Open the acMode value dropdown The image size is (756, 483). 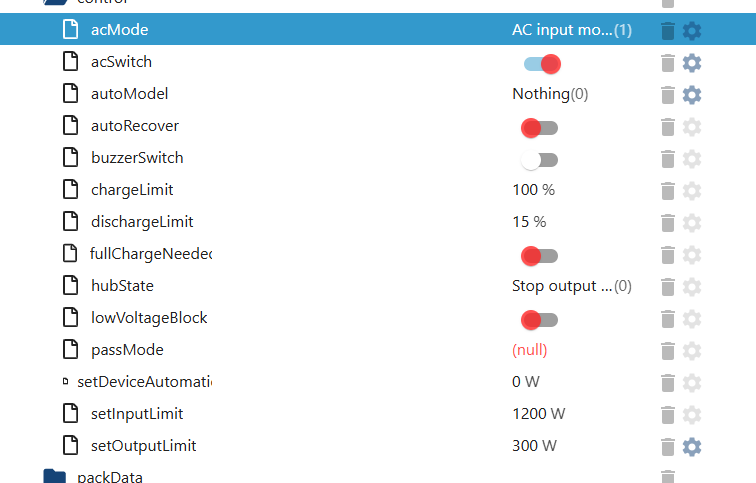571,30
